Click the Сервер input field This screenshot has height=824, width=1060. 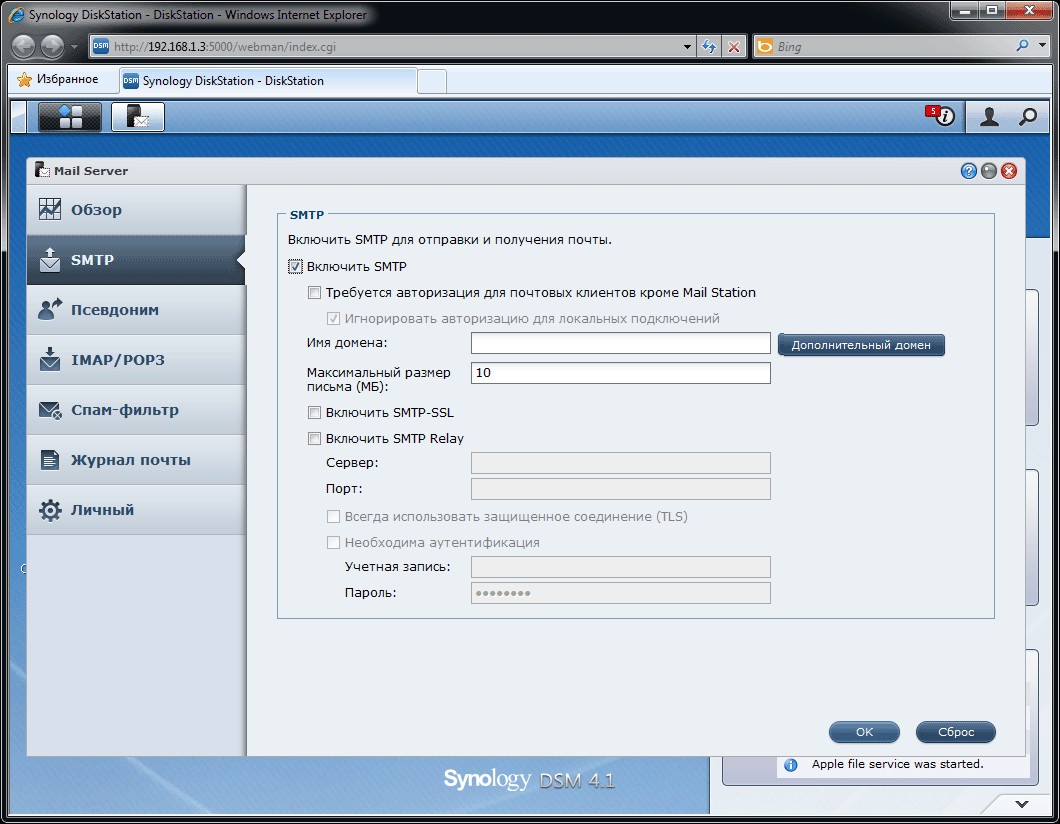621,463
